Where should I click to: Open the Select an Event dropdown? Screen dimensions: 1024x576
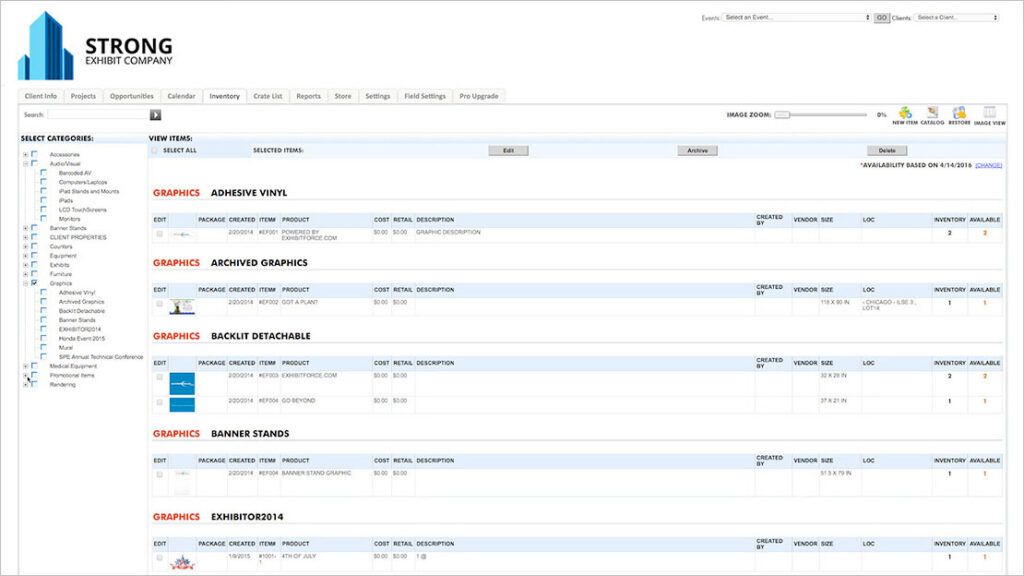tap(796, 17)
